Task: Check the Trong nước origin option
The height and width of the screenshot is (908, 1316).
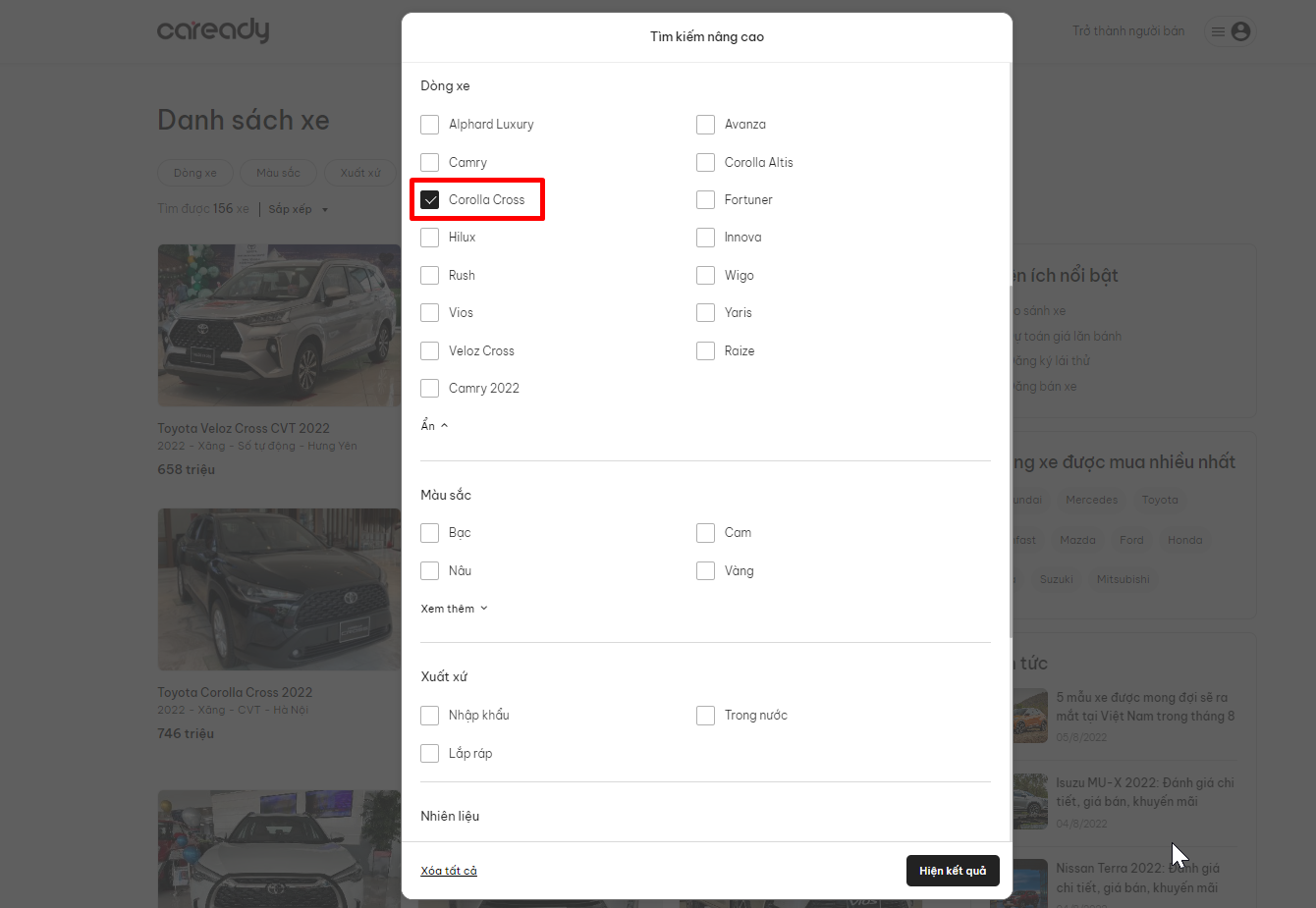Action: coord(705,716)
